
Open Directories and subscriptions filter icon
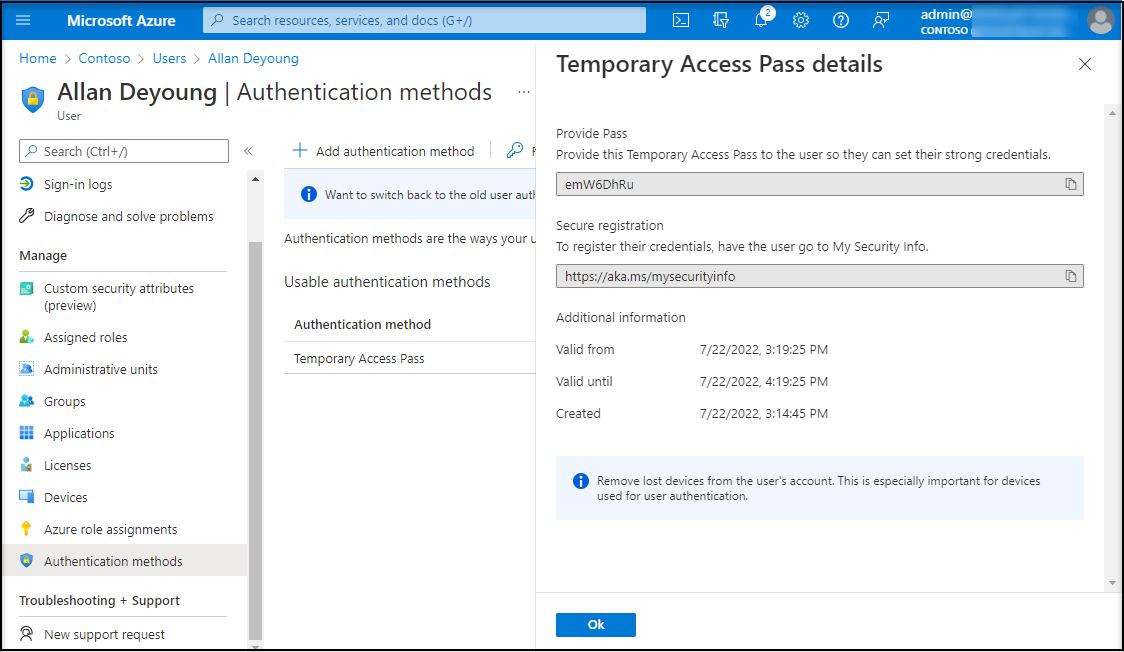(721, 20)
